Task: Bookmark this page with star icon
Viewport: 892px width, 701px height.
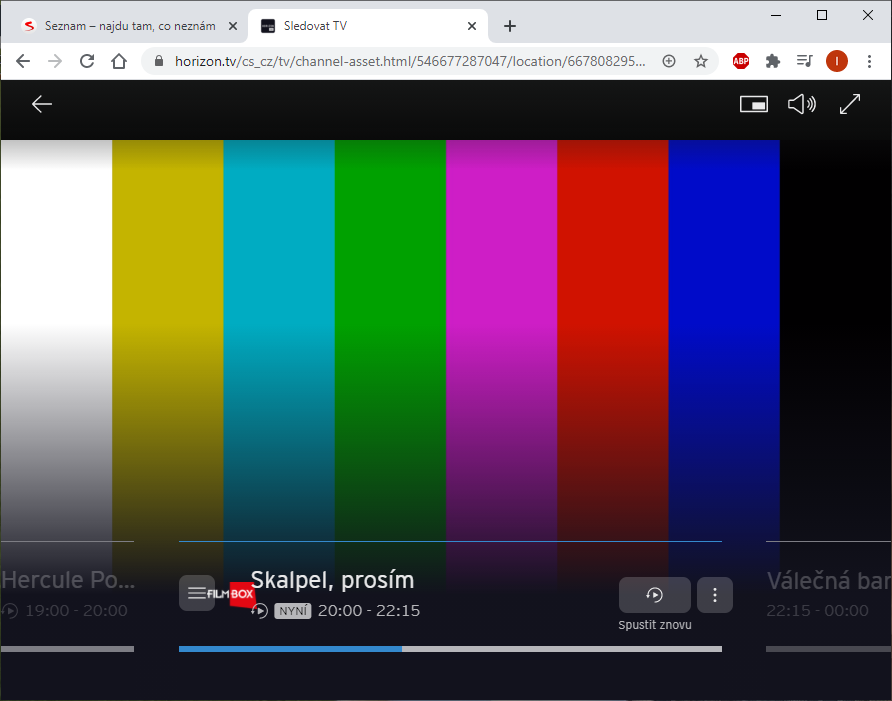Action: [x=701, y=61]
